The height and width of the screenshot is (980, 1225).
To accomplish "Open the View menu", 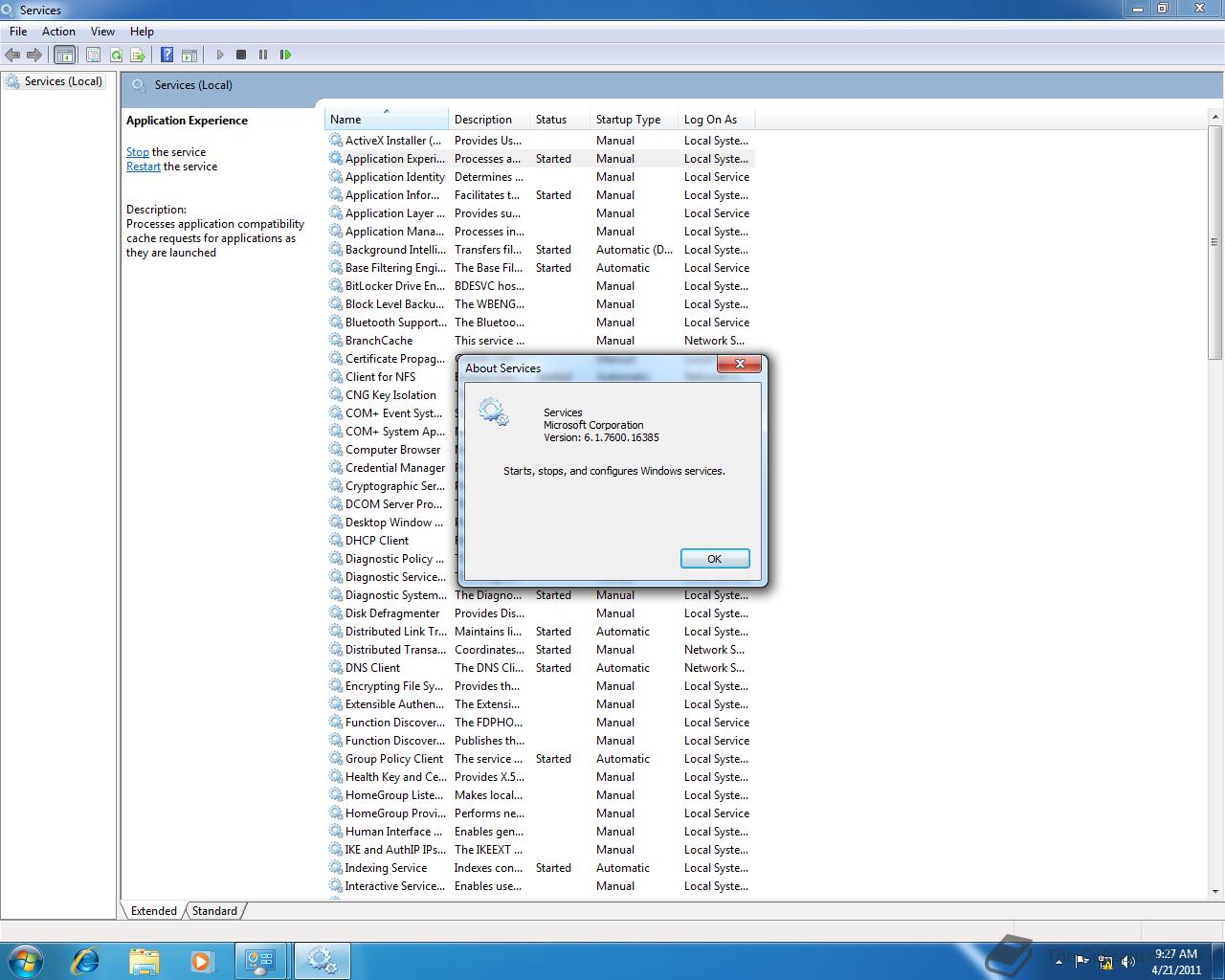I will pos(102,32).
